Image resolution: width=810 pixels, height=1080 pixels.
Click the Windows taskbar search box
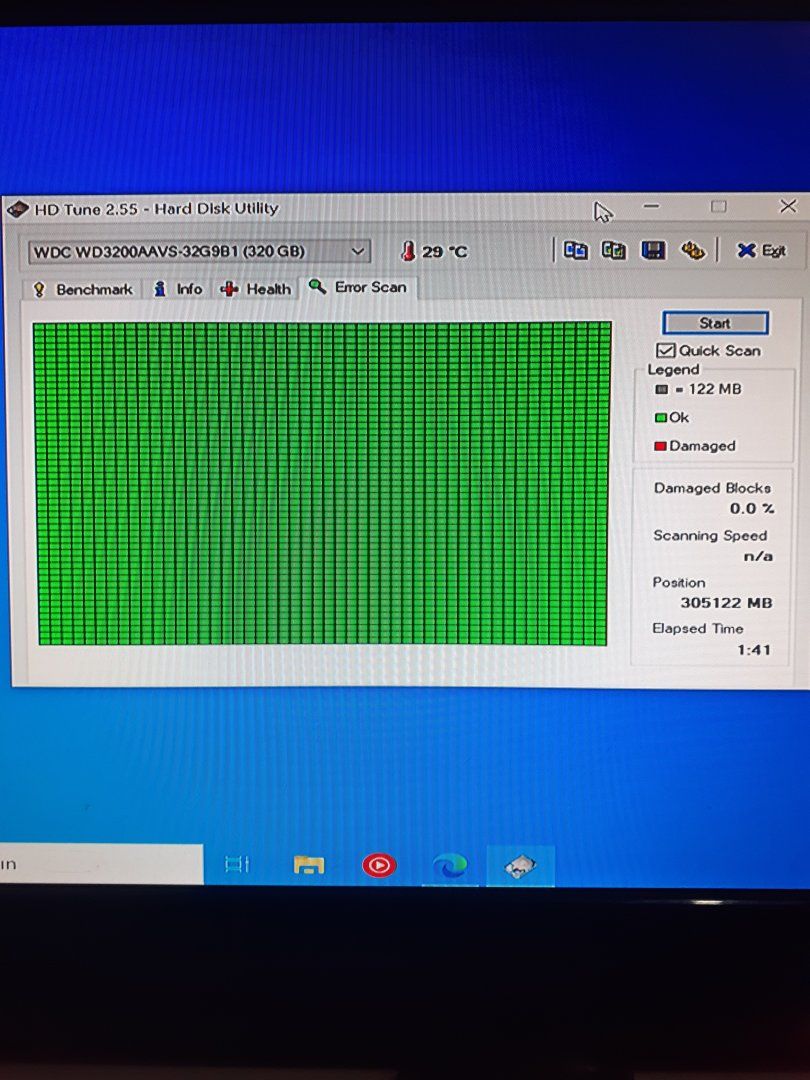(x=101, y=864)
